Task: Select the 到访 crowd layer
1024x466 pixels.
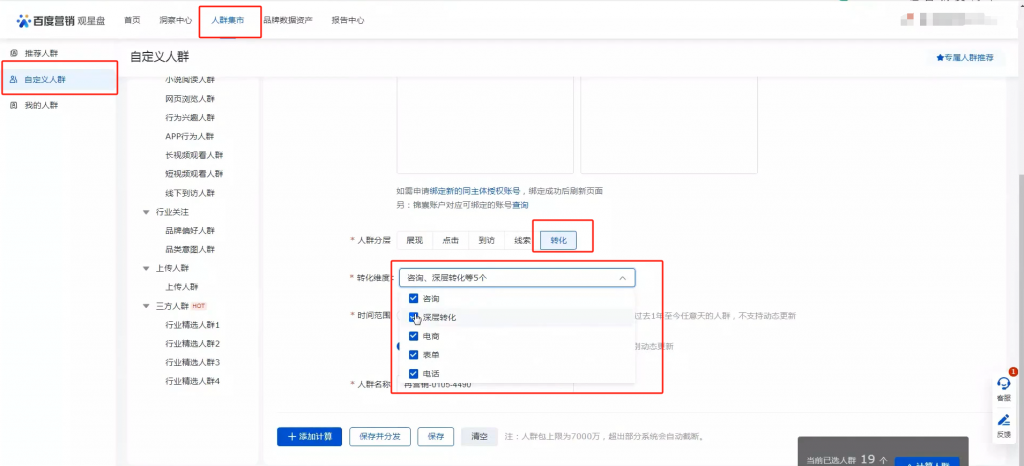Action: [486, 240]
